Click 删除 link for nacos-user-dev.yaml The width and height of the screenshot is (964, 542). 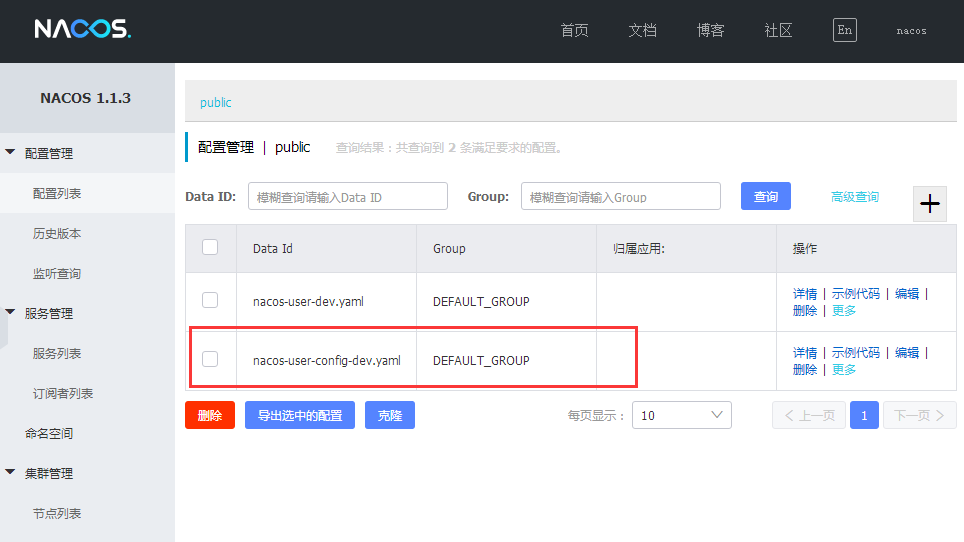tap(805, 310)
